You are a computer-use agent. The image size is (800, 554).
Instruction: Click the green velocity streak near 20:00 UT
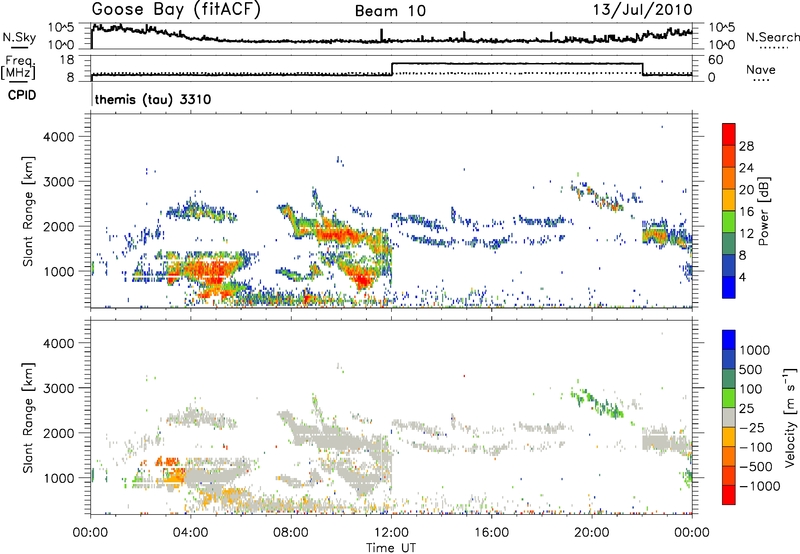[598, 401]
